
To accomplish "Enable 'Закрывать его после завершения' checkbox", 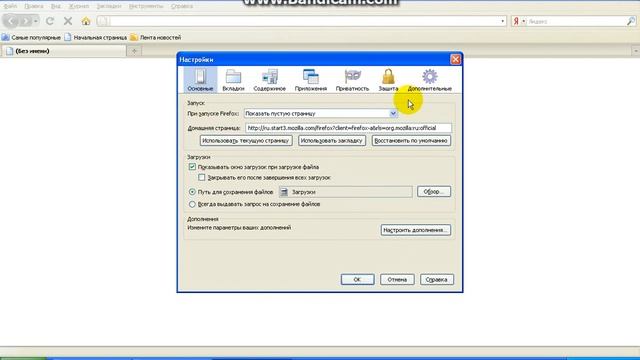I will (x=202, y=178).
